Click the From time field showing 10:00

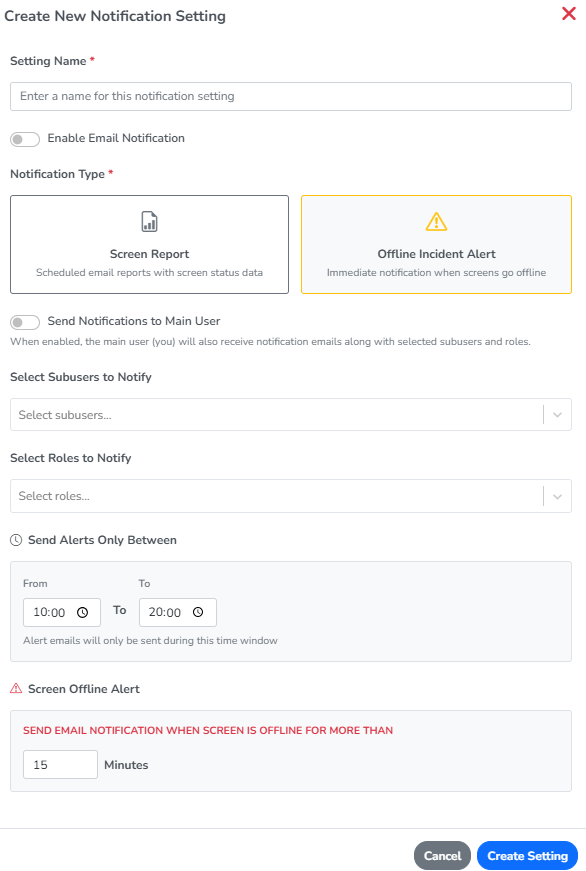[x=62, y=612]
